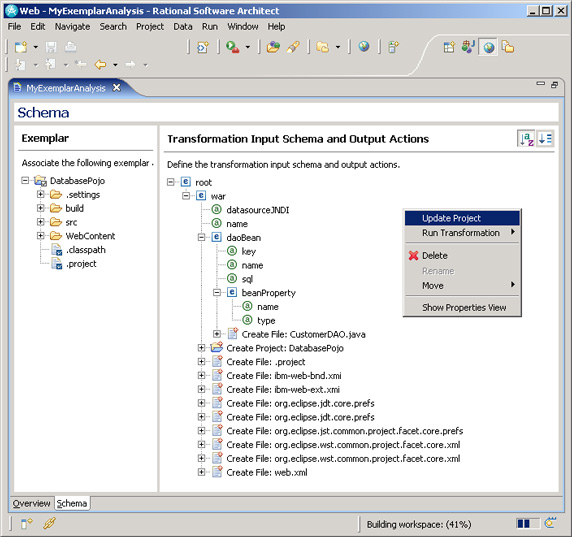Switch to the Schema bottom tab
The height and width of the screenshot is (537, 572).
[x=72, y=503]
